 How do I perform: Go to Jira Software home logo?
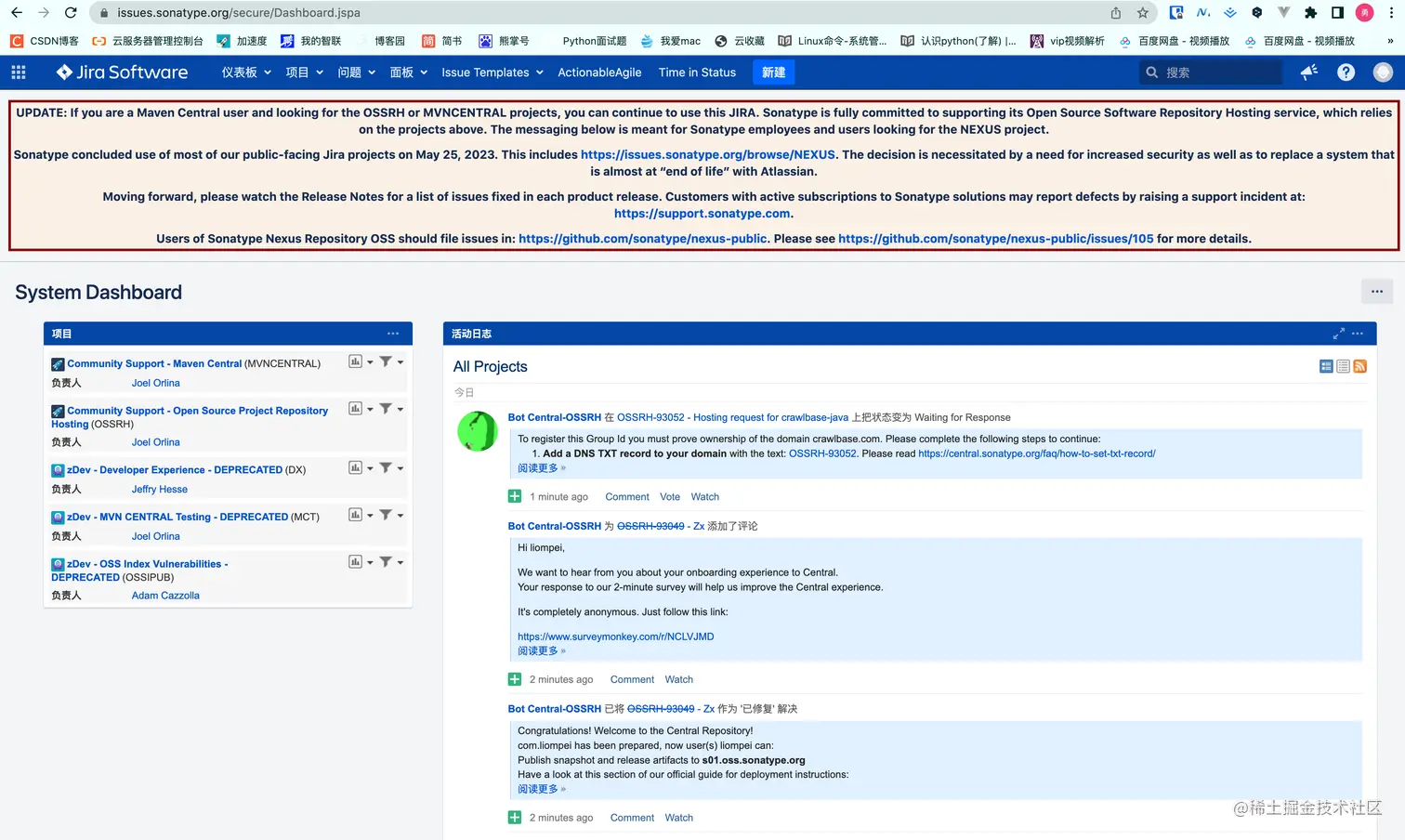tap(122, 72)
